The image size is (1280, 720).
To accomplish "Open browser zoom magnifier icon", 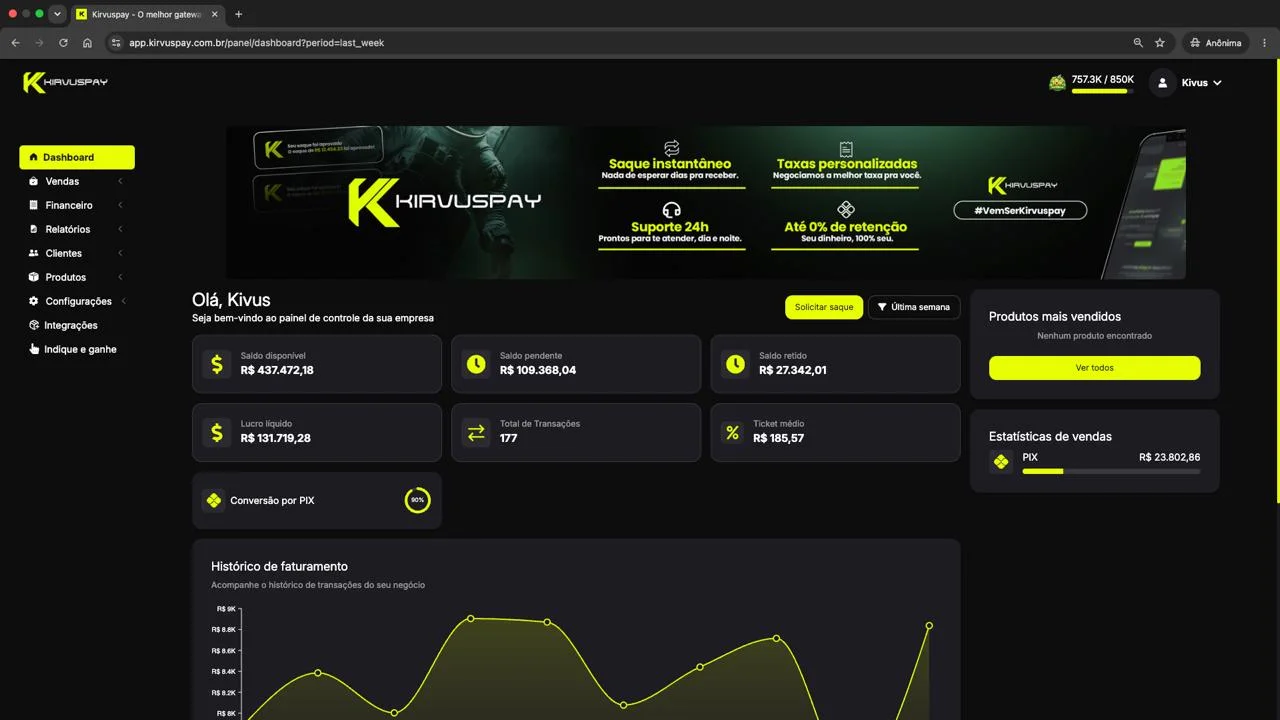I will pyautogui.click(x=1138, y=43).
